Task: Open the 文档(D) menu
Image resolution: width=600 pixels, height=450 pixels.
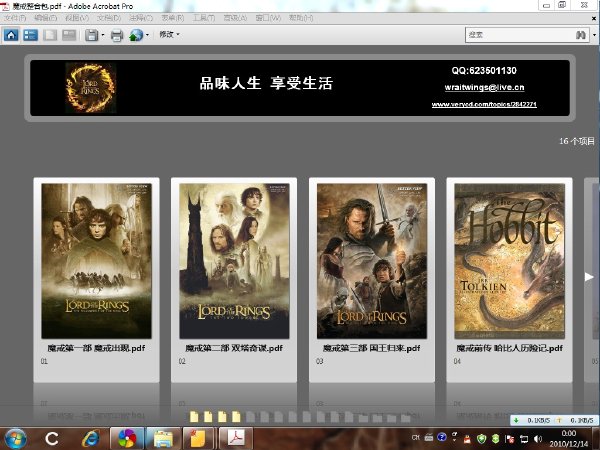Action: pyautogui.click(x=109, y=18)
